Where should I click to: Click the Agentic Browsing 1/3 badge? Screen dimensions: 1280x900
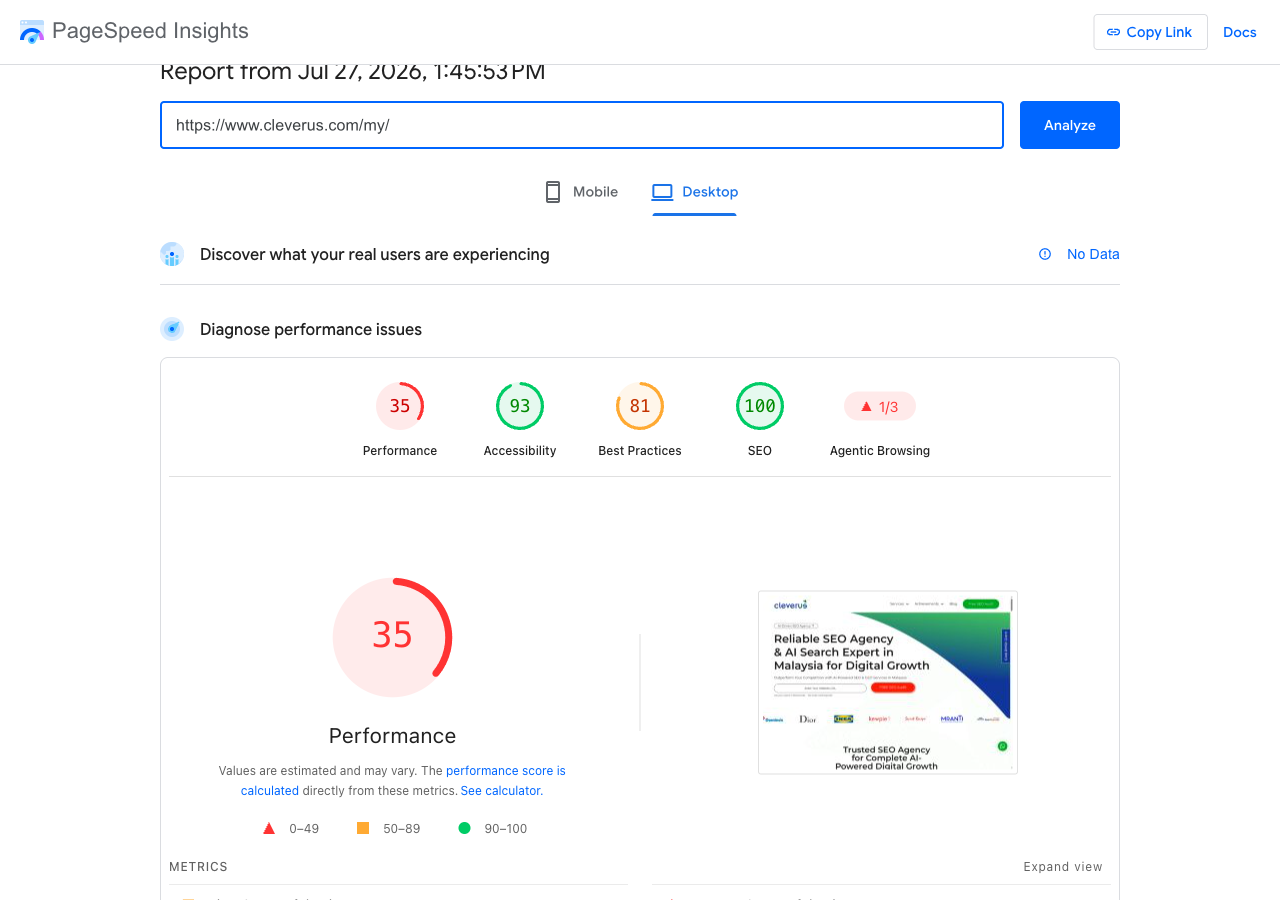880,406
